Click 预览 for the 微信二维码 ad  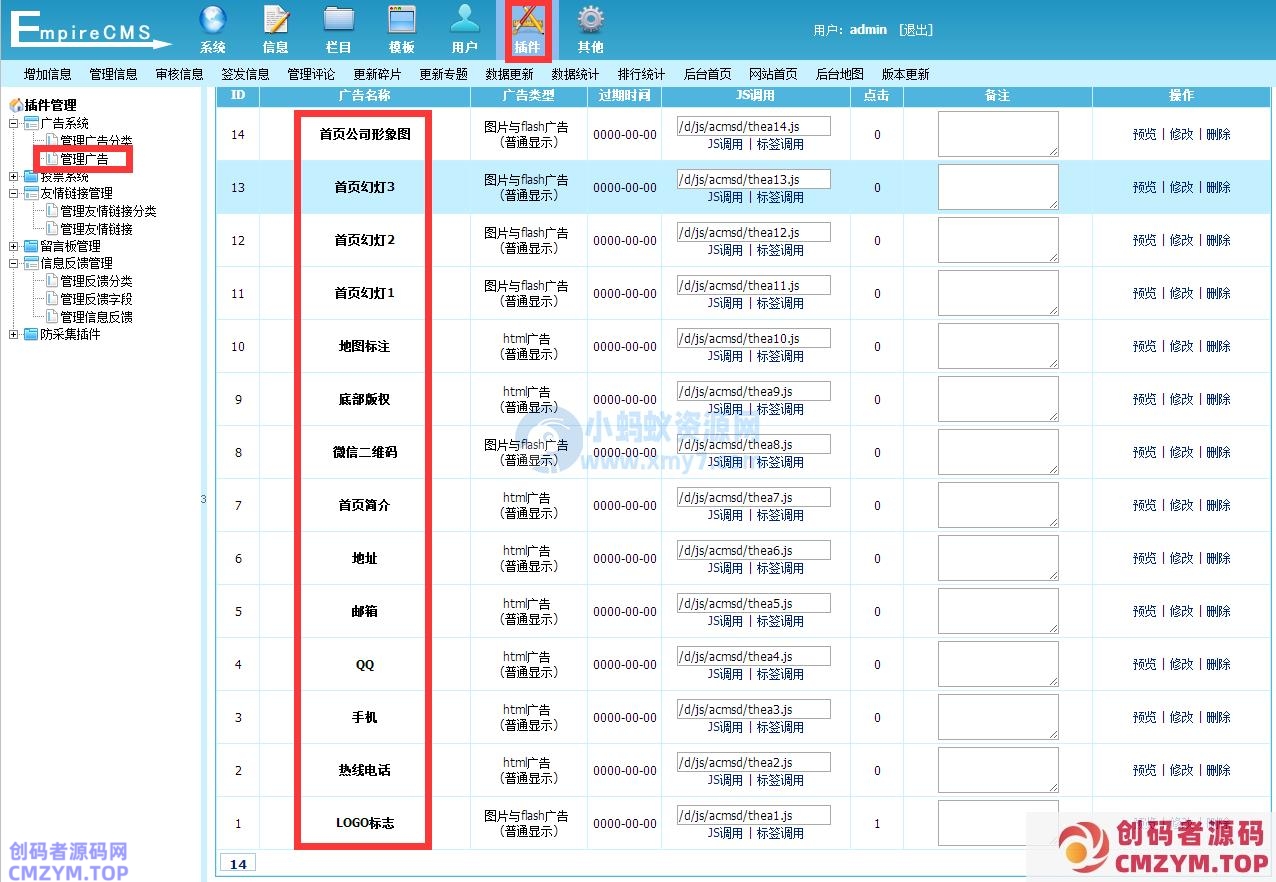[1144, 452]
